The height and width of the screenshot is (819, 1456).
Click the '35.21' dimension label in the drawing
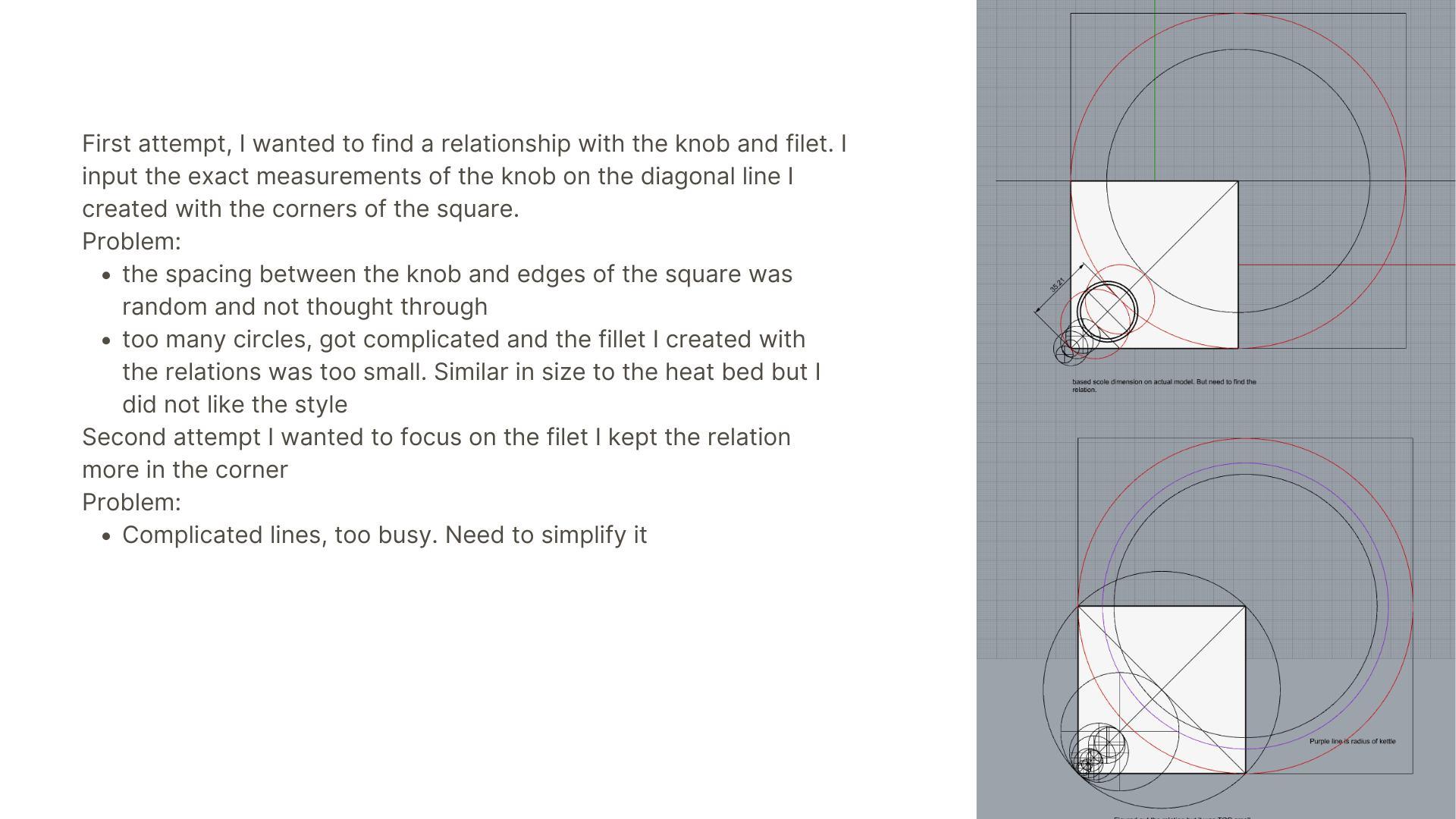[x=1057, y=285]
